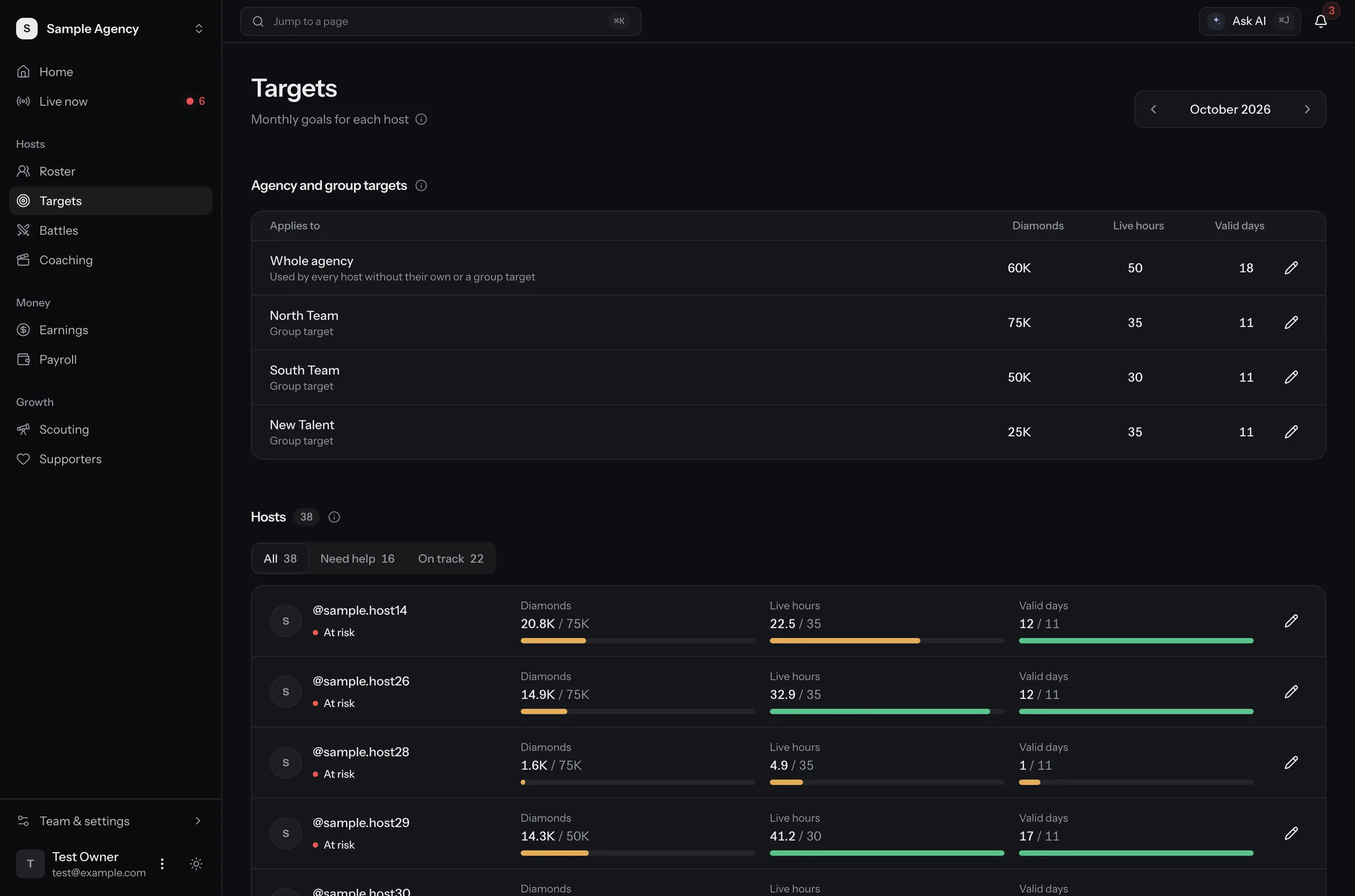Click North Team 75K diamonds value
1355x896 pixels.
click(x=1019, y=322)
